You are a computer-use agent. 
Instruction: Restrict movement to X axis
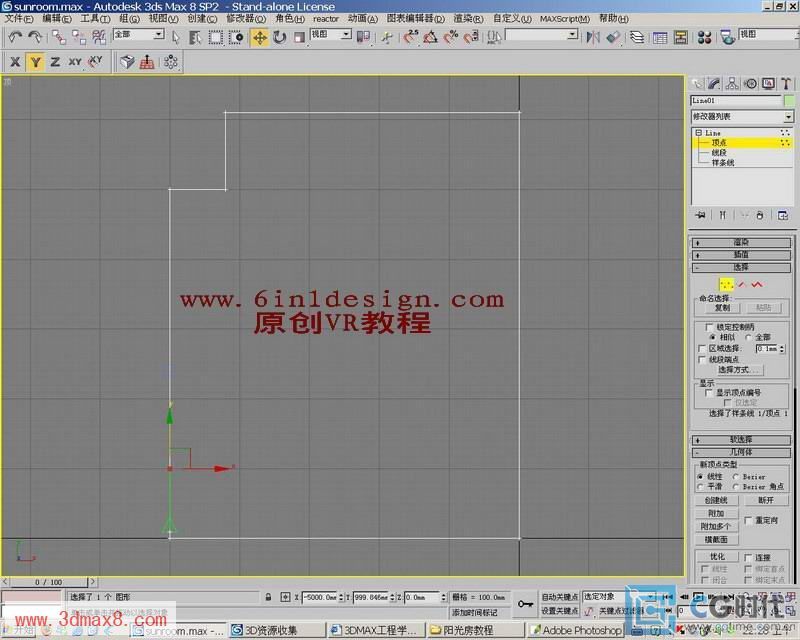pos(15,62)
